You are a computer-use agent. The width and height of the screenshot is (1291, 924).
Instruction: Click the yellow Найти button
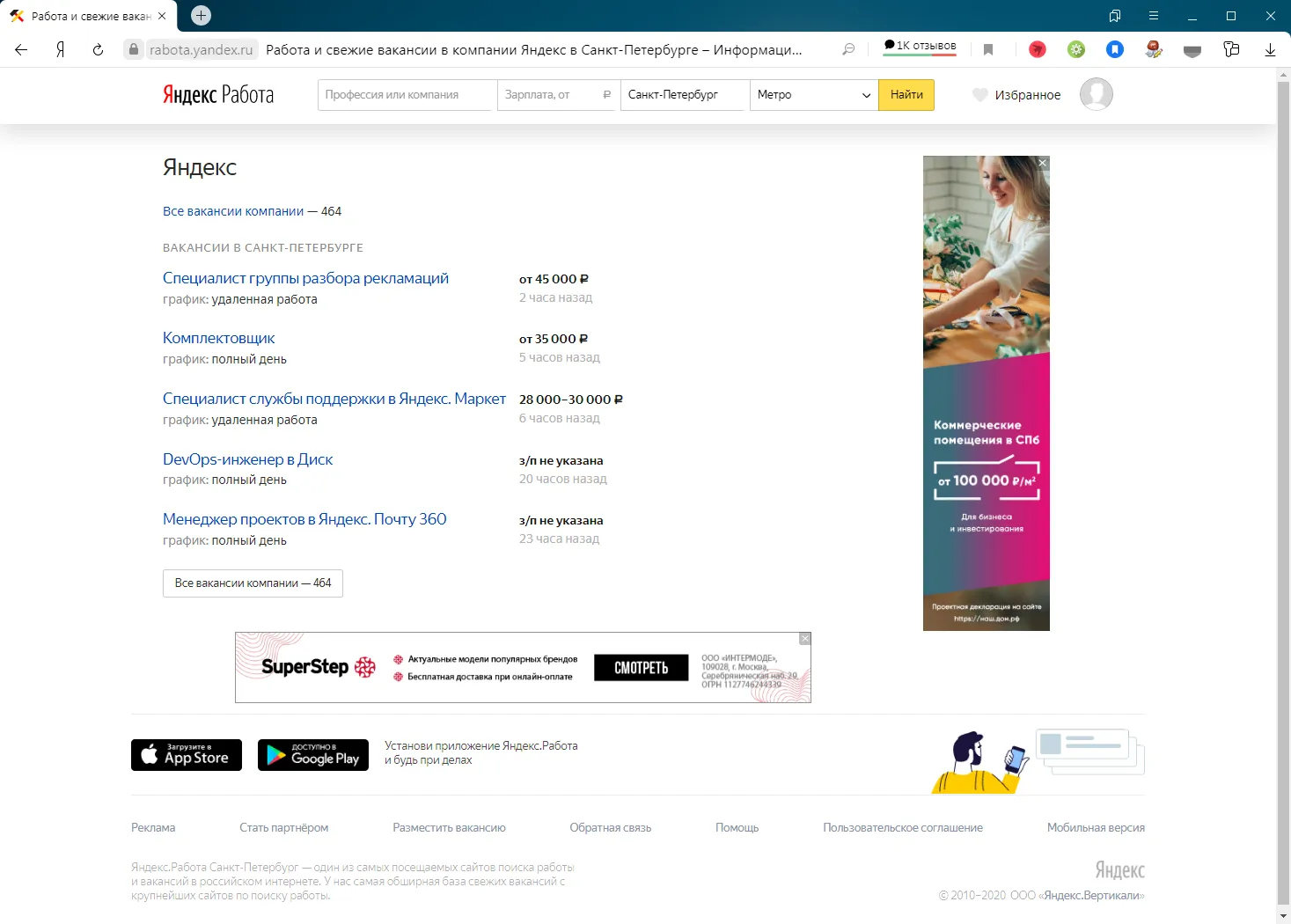(x=906, y=95)
